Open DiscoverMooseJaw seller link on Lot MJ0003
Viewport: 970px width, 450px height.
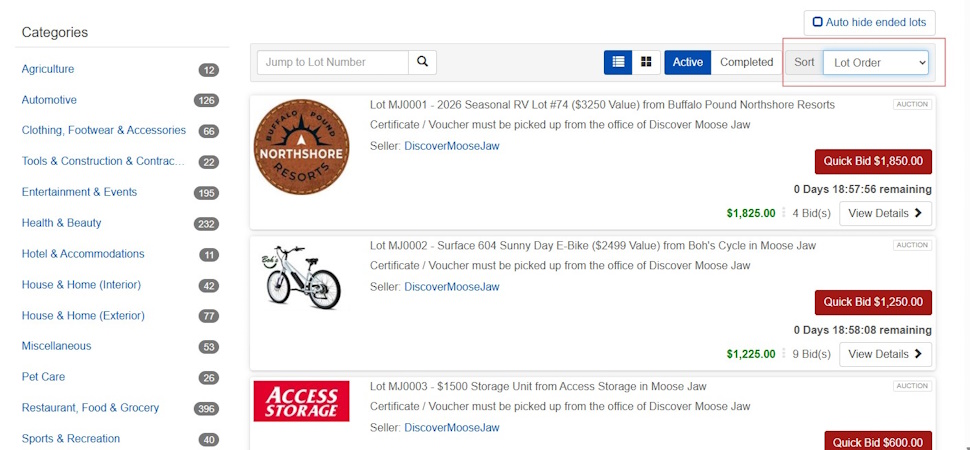tap(452, 428)
